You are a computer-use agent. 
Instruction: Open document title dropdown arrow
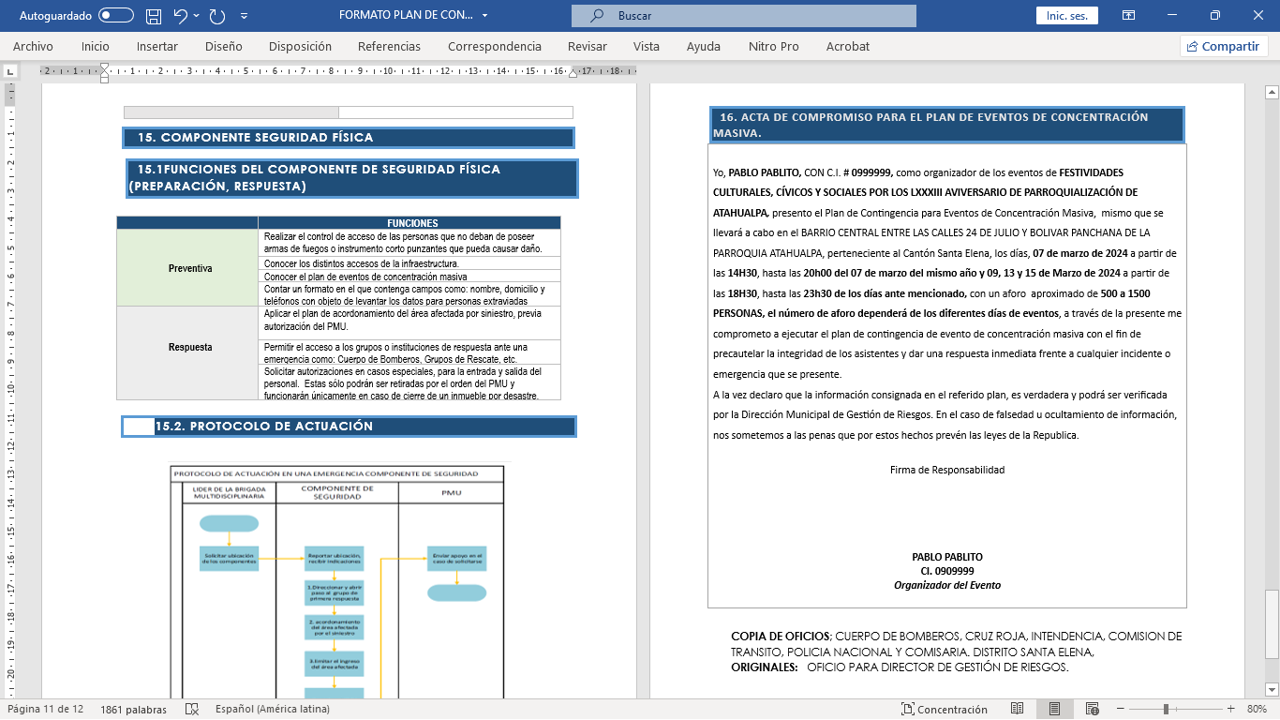point(485,16)
